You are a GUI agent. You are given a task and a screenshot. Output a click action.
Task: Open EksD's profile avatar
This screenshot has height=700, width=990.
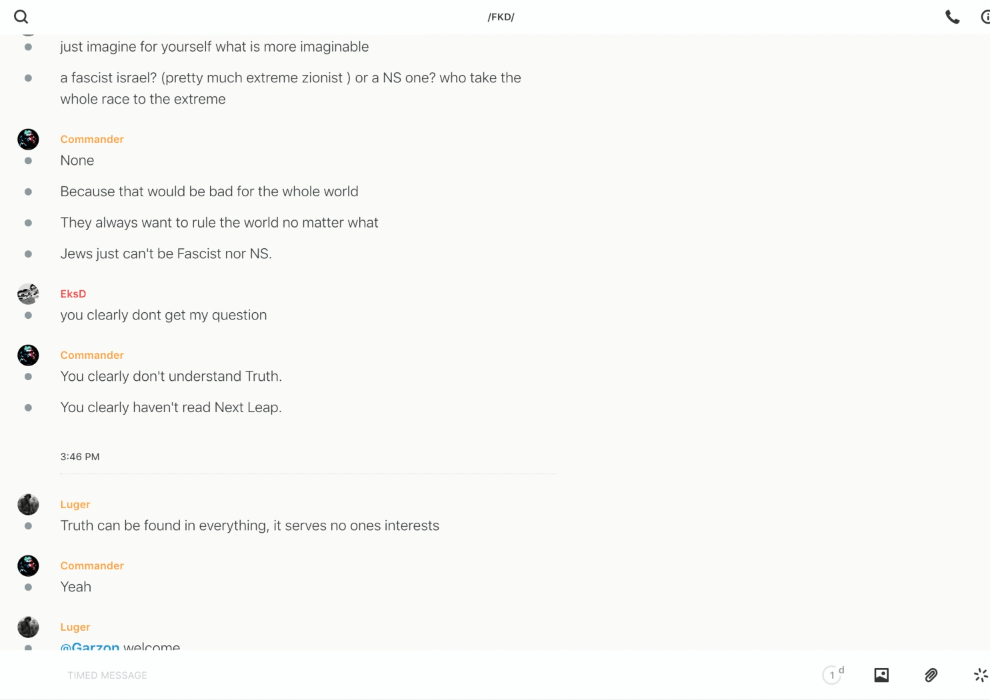pyautogui.click(x=28, y=294)
